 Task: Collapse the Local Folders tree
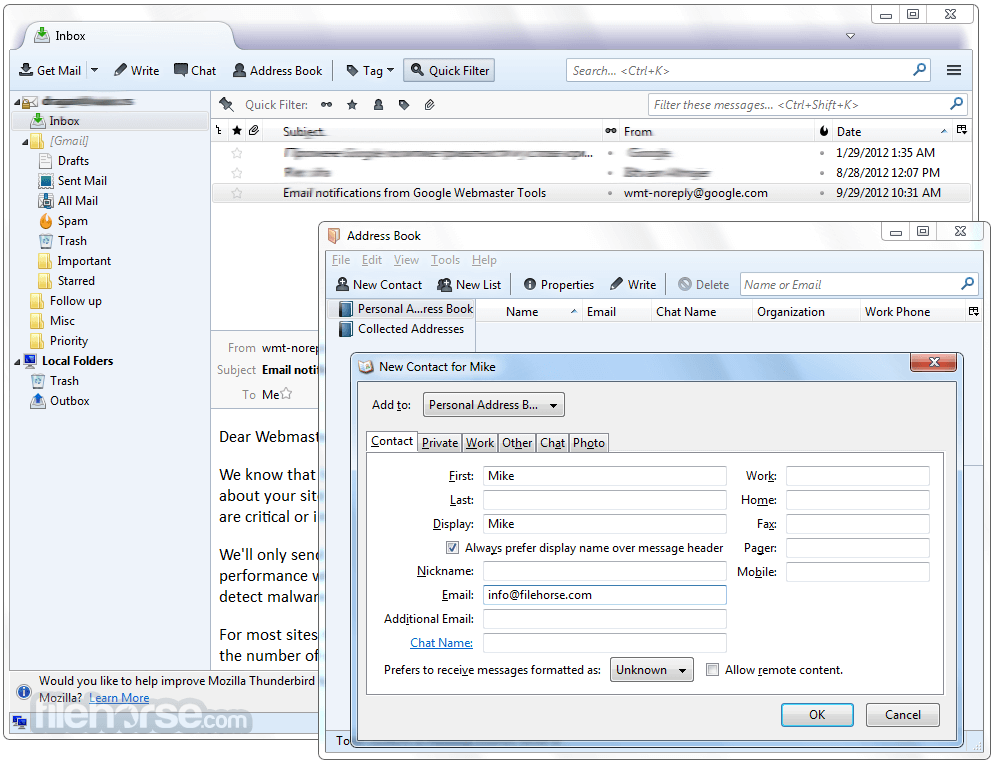click(17, 362)
